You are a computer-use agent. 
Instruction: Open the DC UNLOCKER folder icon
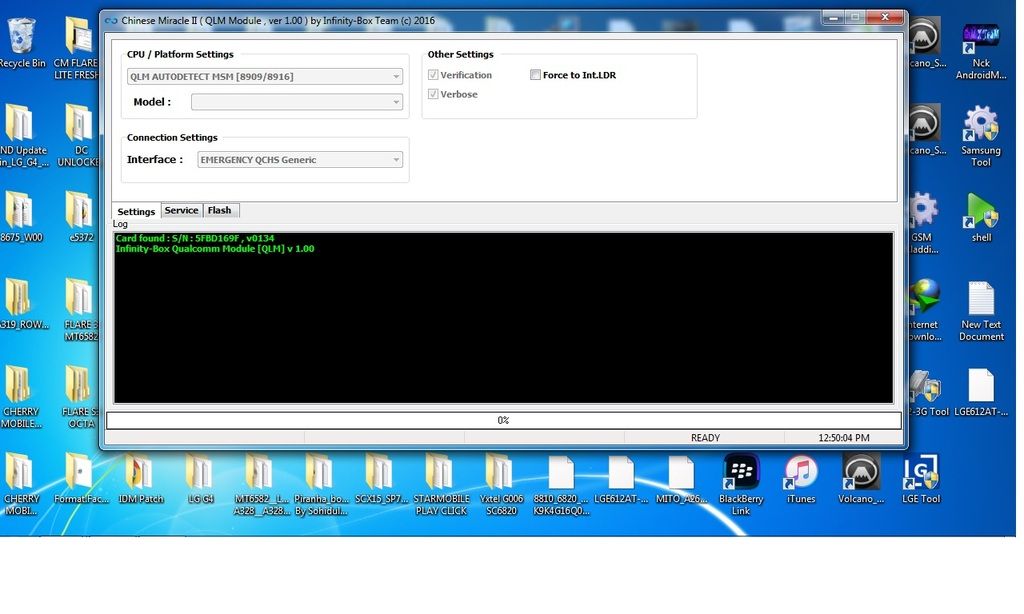[x=79, y=135]
